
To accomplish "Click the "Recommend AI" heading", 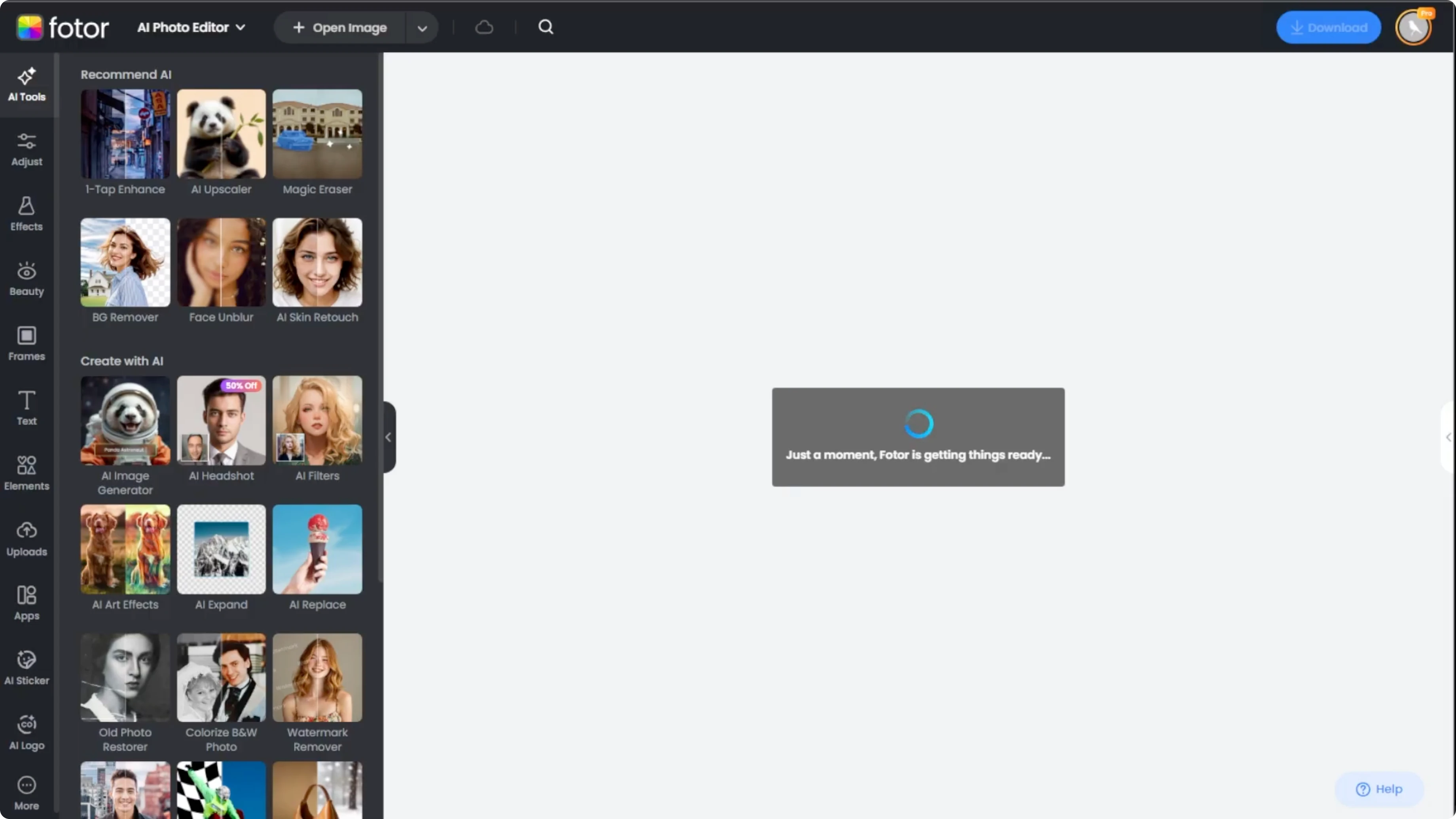I will (125, 75).
